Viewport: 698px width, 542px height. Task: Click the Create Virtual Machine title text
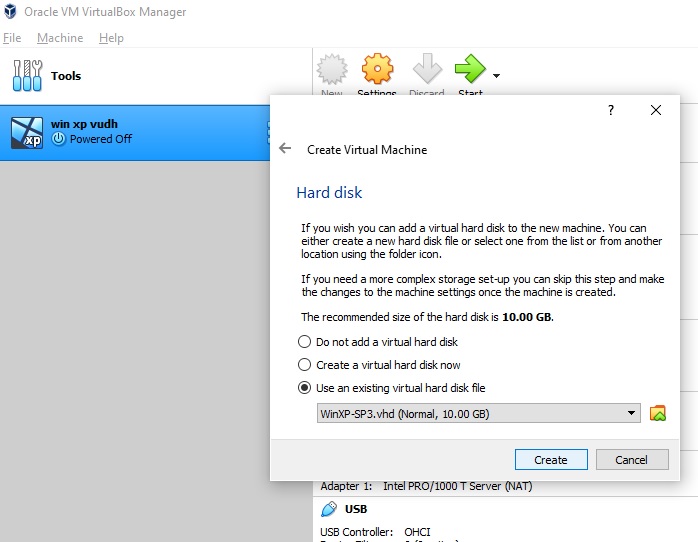click(x=367, y=150)
